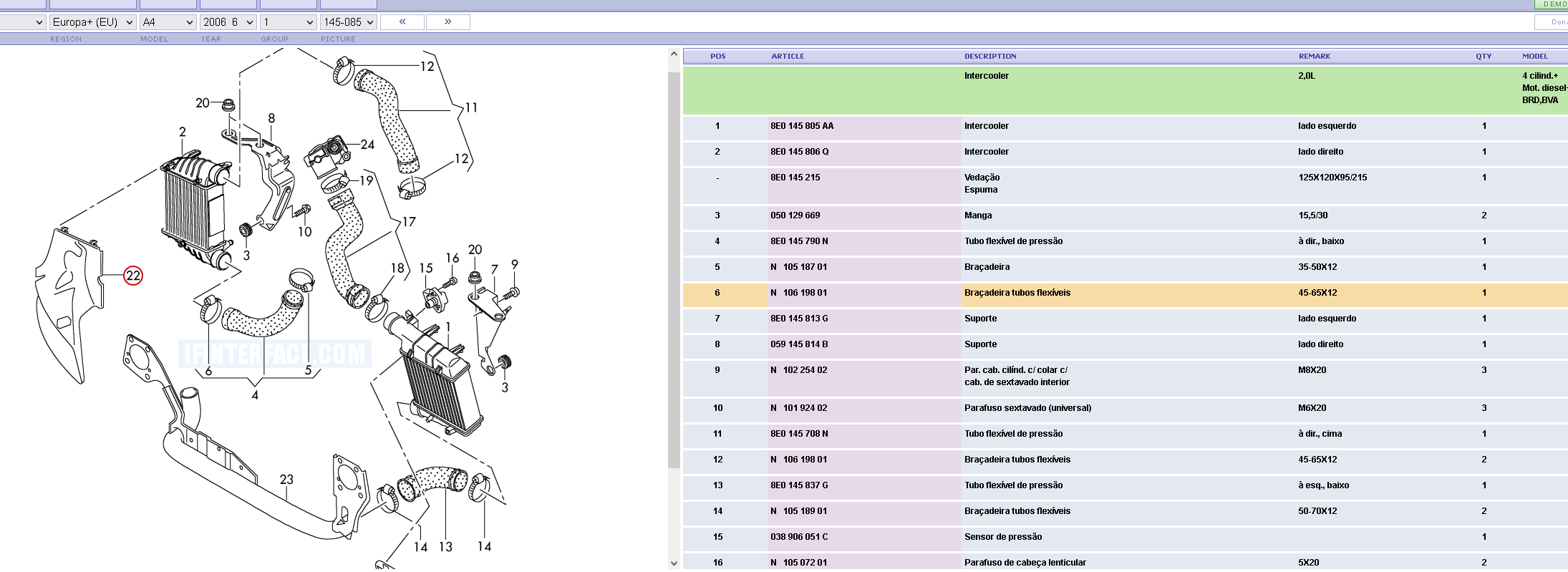Click the DESCRIPTION column header
The height and width of the screenshot is (572, 1568).
coord(990,56)
